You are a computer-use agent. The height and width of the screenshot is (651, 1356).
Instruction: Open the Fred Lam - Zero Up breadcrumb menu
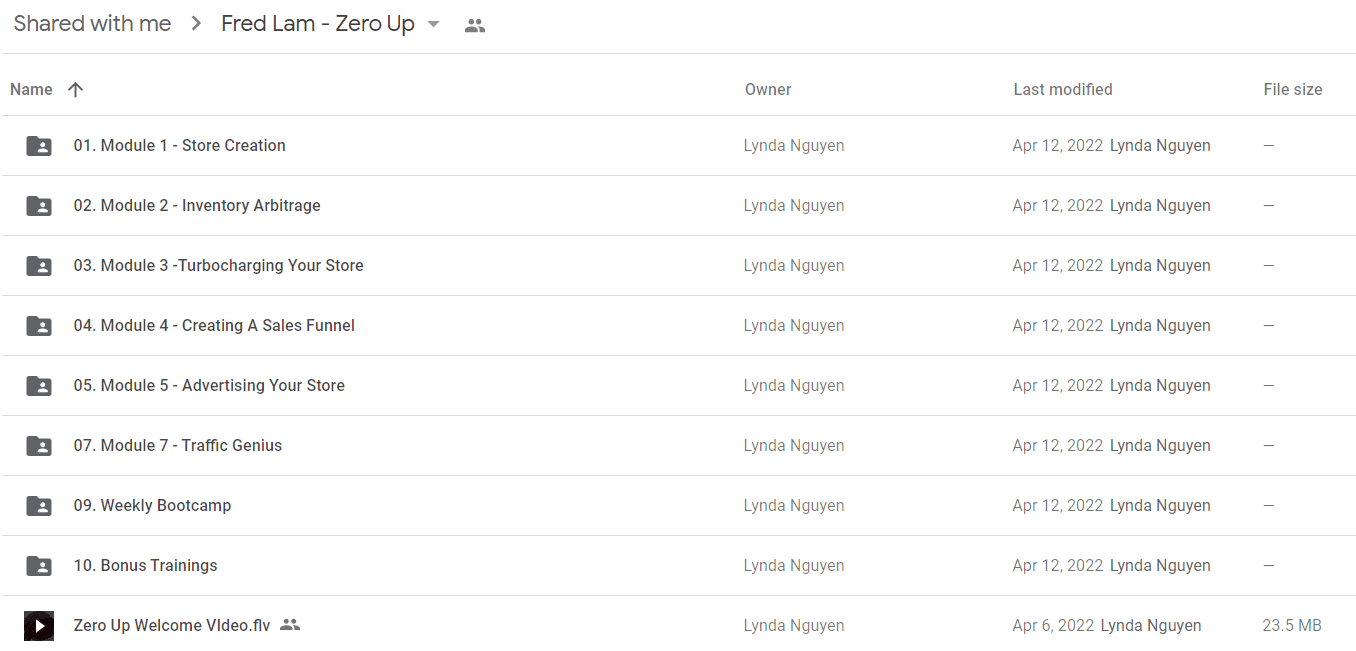(x=318, y=24)
